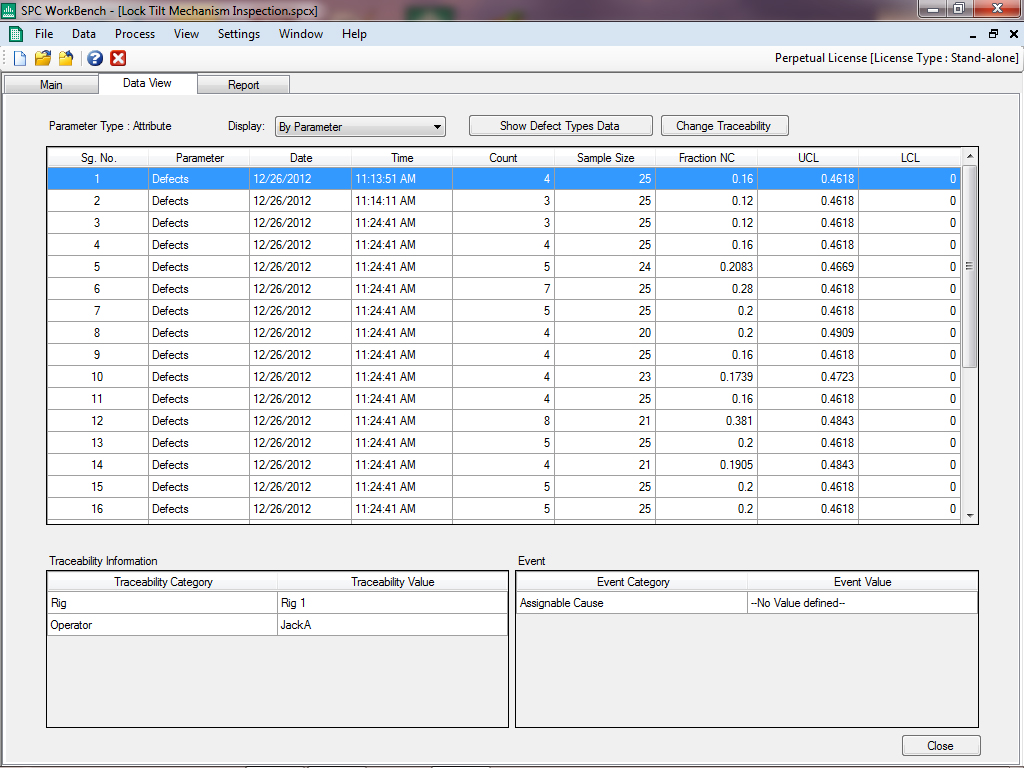This screenshot has width=1024, height=768.
Task: Click the red X toolbar icon
Action: (x=118, y=59)
